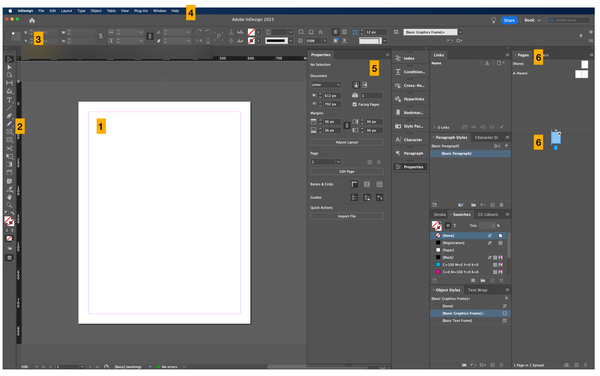Select the C=0 M=100 Y=0 K=0 magenta swatch
600x376 pixels.
tap(468, 272)
